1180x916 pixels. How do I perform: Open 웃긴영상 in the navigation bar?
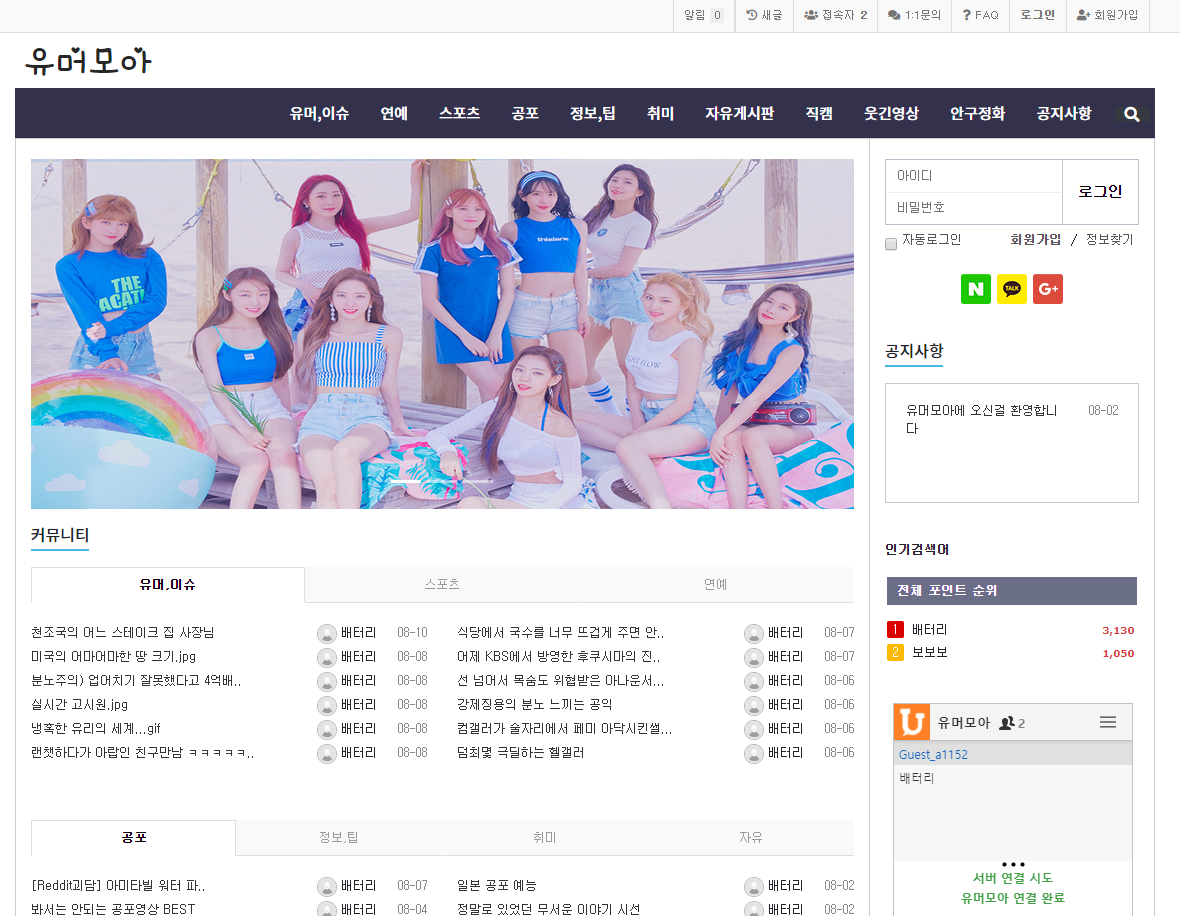pyautogui.click(x=891, y=114)
